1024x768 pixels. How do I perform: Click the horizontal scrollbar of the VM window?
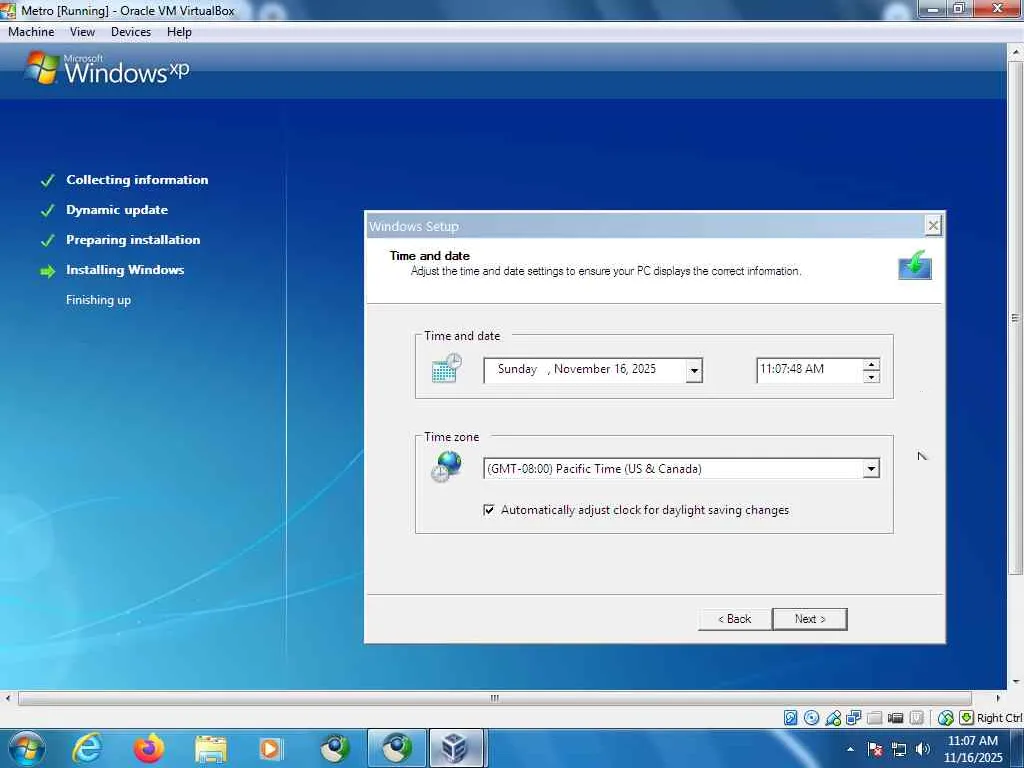pos(494,698)
